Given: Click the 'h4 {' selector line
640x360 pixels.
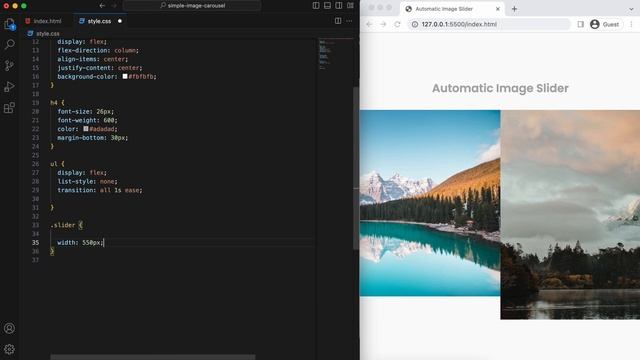Looking at the screenshot, I should [57, 102].
